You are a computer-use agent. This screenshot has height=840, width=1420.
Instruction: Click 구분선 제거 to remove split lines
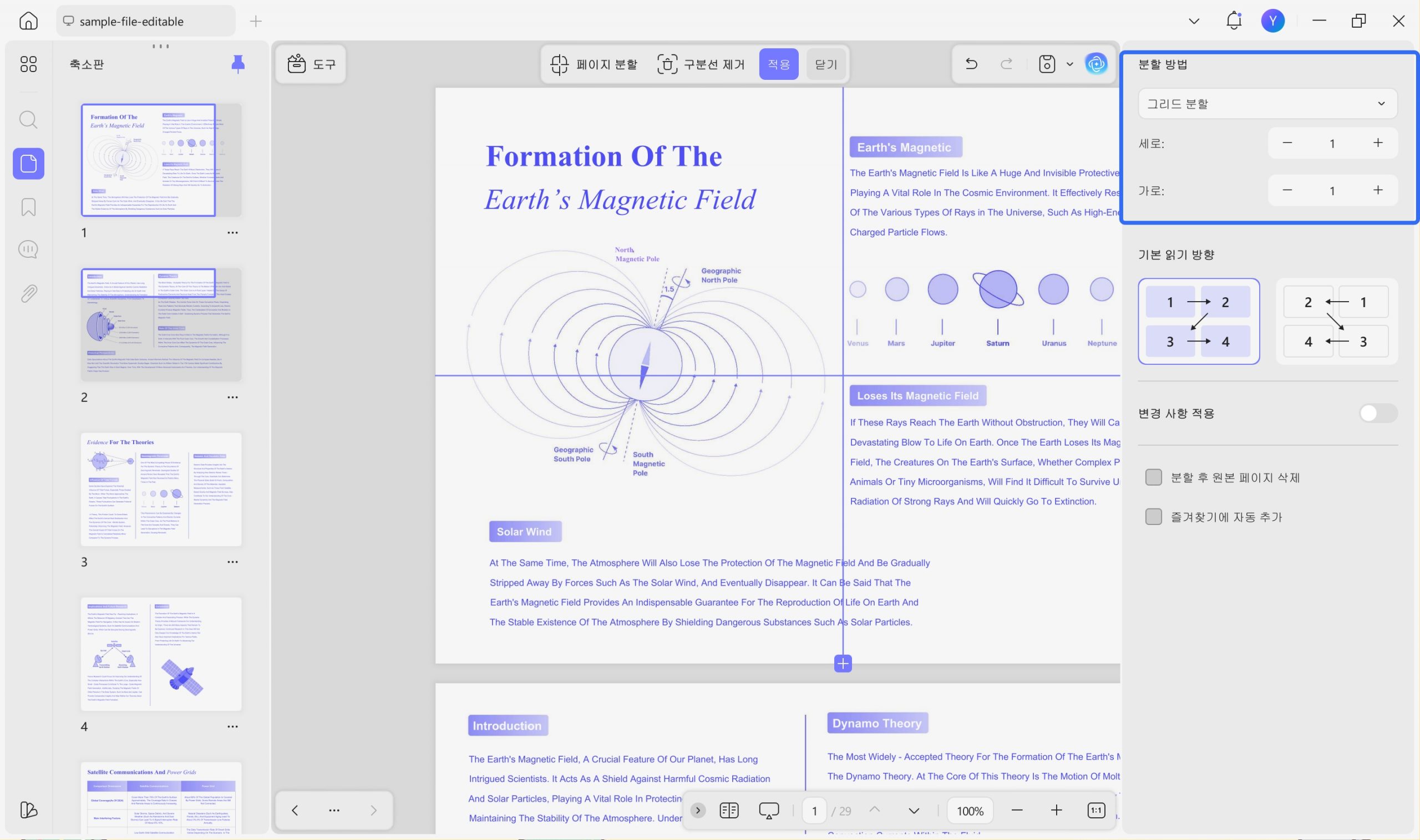coord(701,64)
